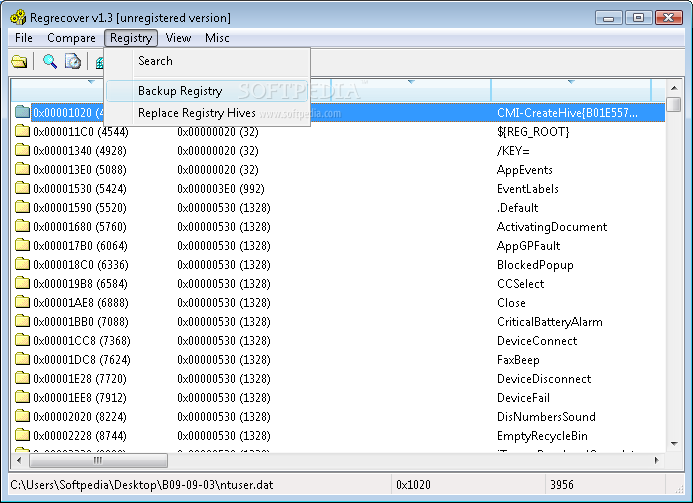
Task: Click folder icon of the selected 0x00001020 row
Action: pos(22,112)
